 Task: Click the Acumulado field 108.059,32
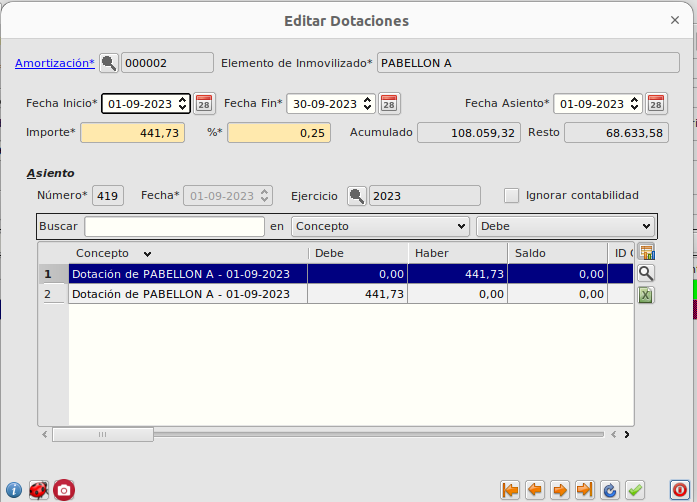pyautogui.click(x=469, y=133)
